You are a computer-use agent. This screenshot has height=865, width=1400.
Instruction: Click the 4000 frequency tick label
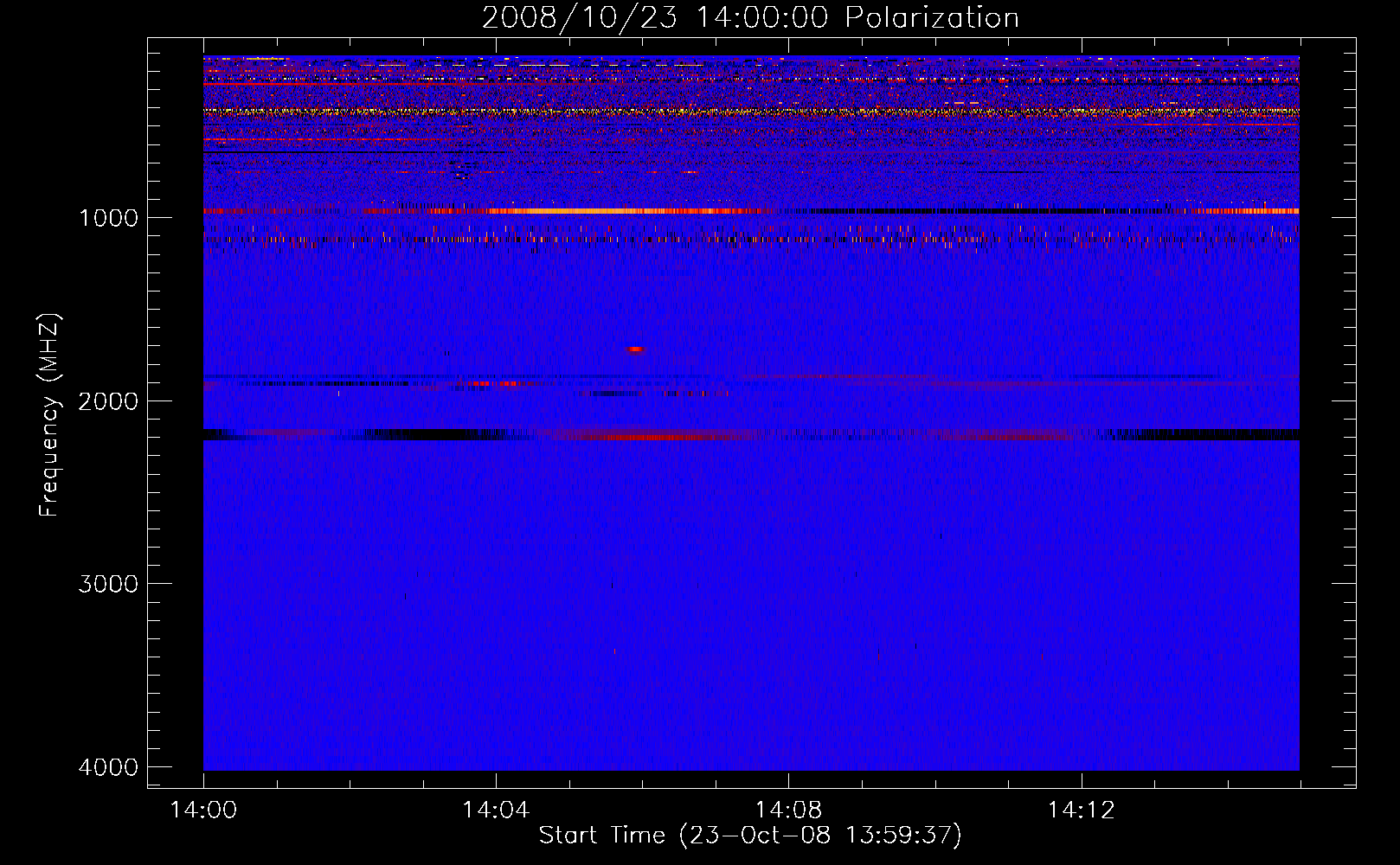pyautogui.click(x=108, y=767)
